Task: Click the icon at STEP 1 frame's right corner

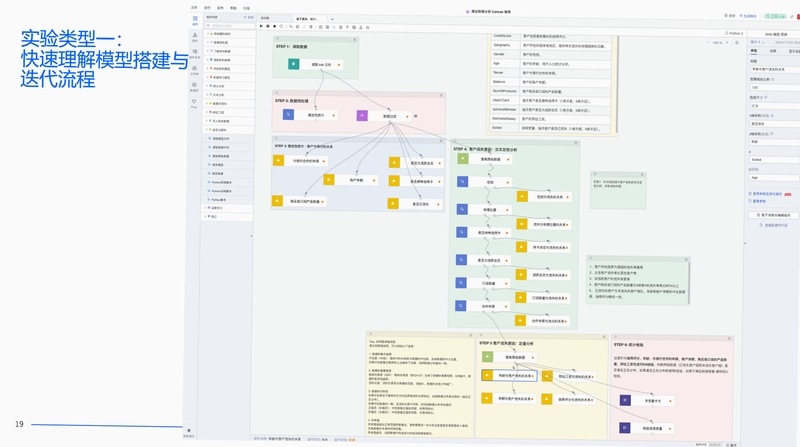Action: 355,39
